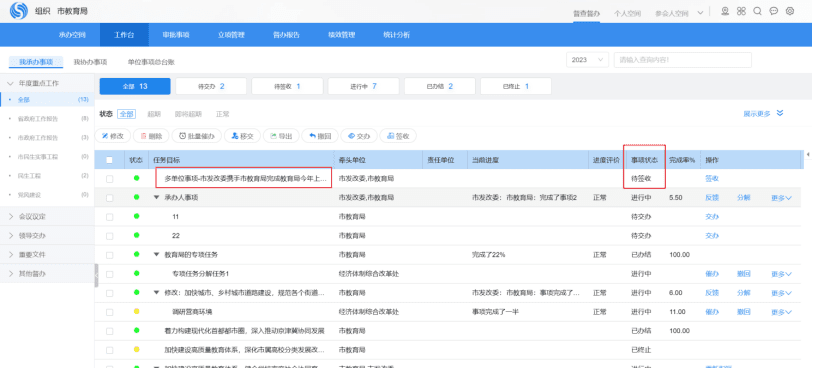813x369 pixels.
Task: Open the four-square apps grid icon
Action: 741,11
